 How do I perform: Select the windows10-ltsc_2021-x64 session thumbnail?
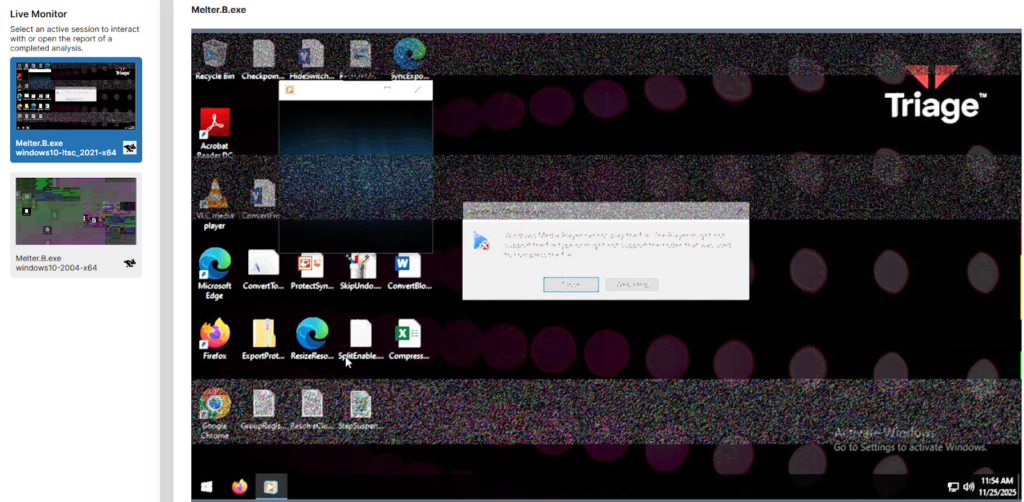76,108
